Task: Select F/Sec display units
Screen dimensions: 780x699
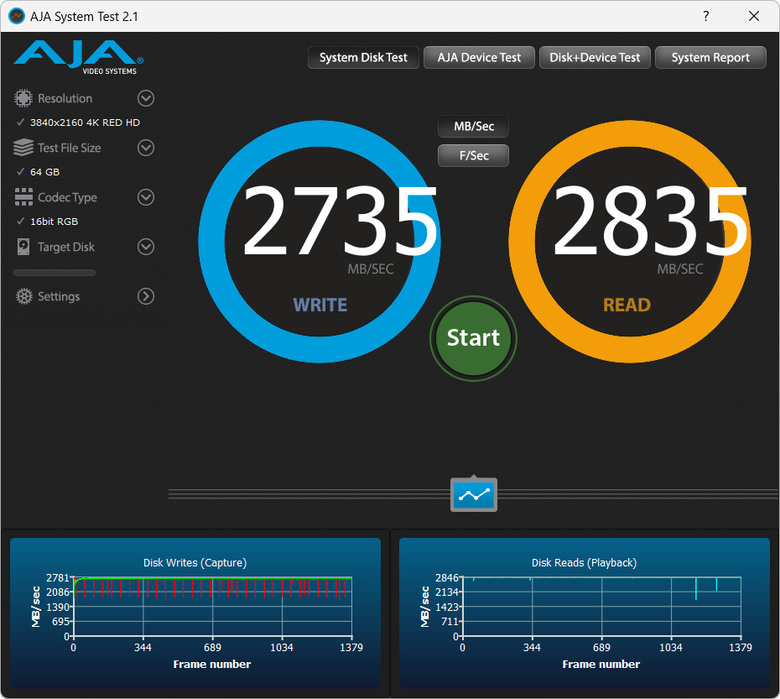Action: click(474, 156)
